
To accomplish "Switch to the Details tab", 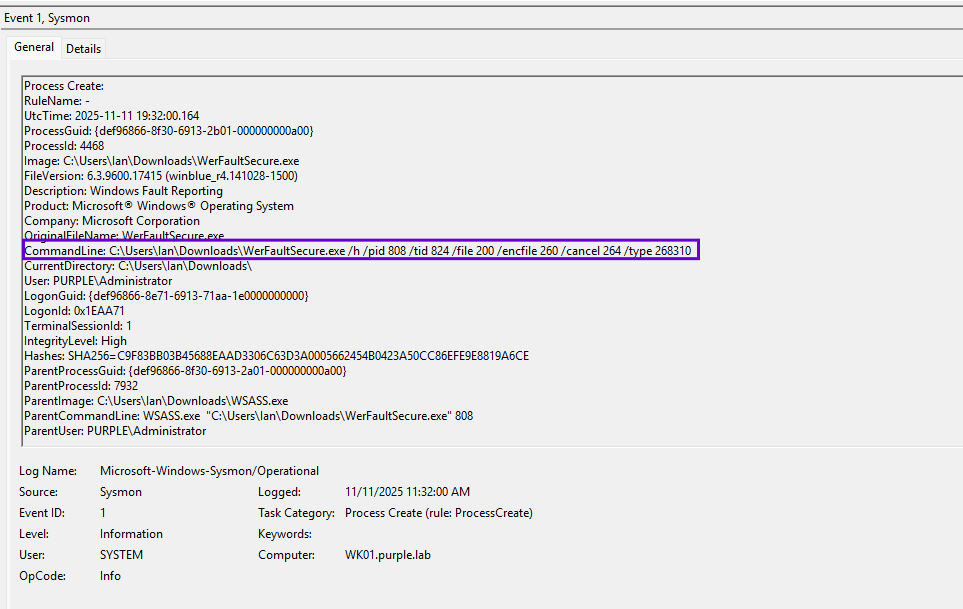I will 83,48.
